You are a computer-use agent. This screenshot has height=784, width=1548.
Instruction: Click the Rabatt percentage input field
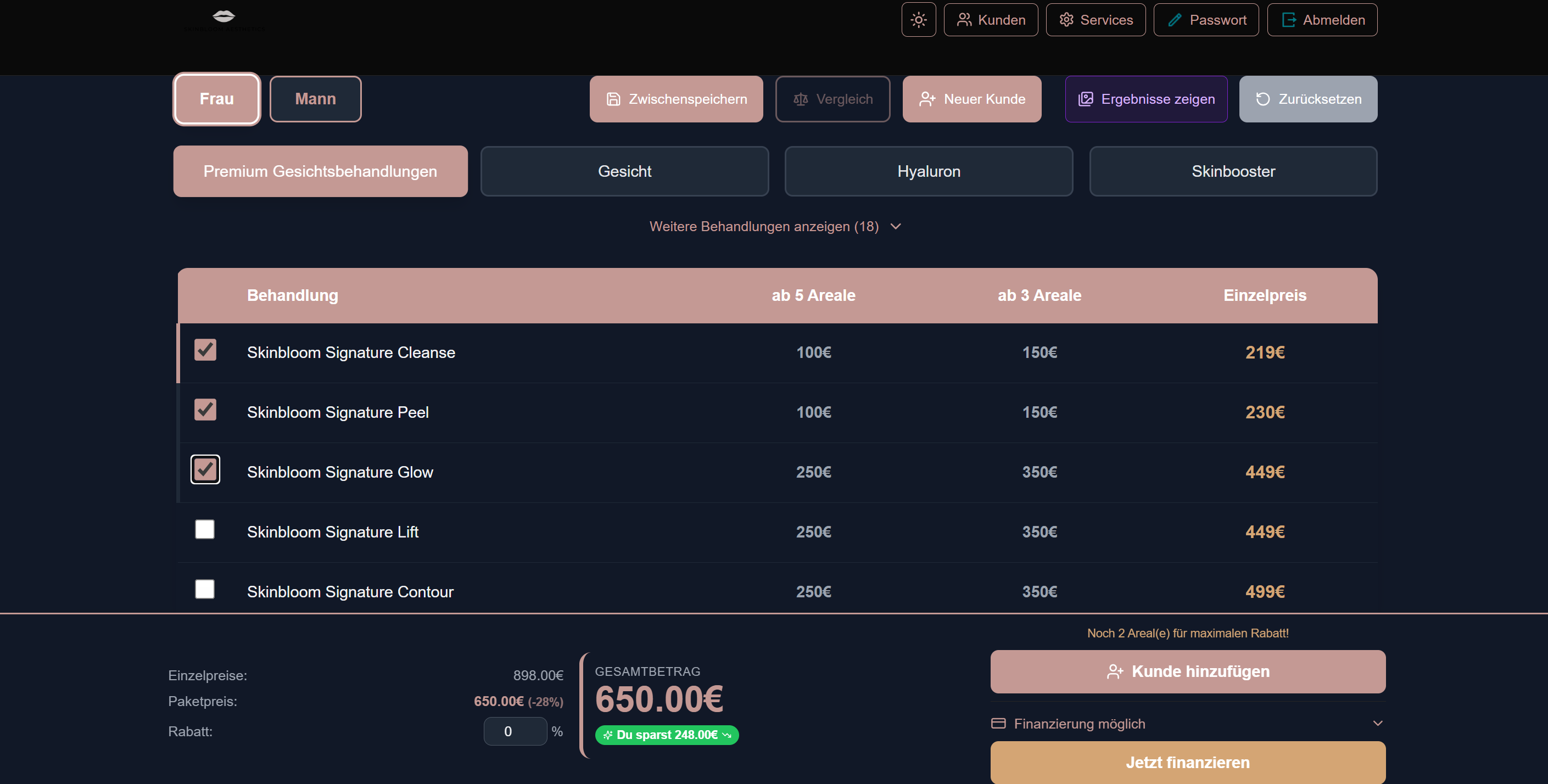(x=515, y=732)
